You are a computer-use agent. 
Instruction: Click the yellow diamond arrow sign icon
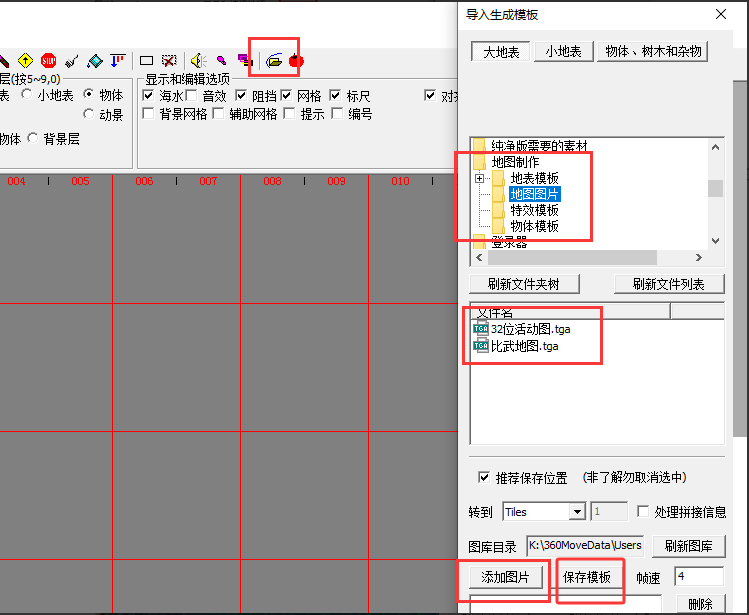coord(25,61)
